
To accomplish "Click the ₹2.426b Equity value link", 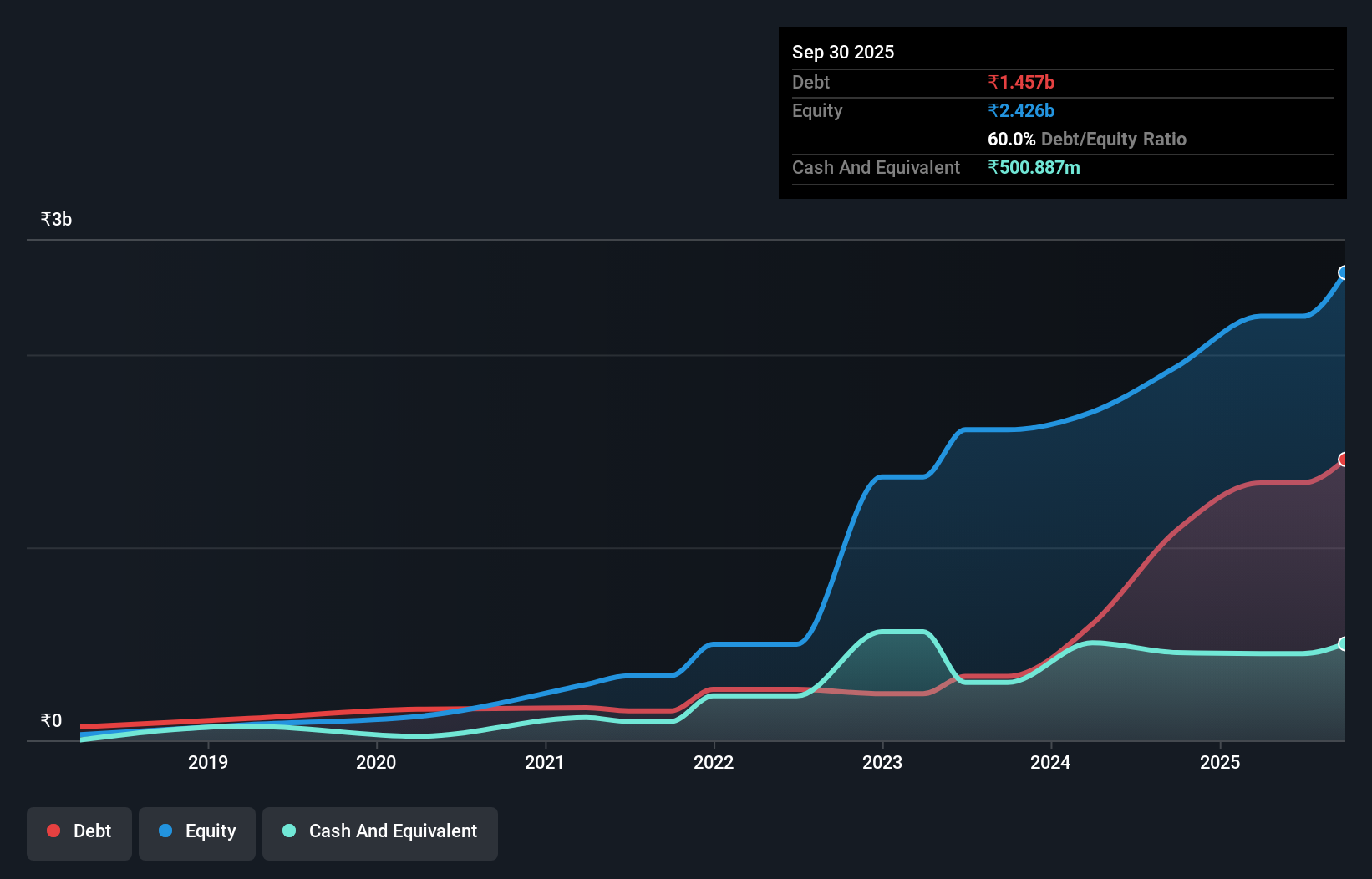I will click(x=1021, y=110).
